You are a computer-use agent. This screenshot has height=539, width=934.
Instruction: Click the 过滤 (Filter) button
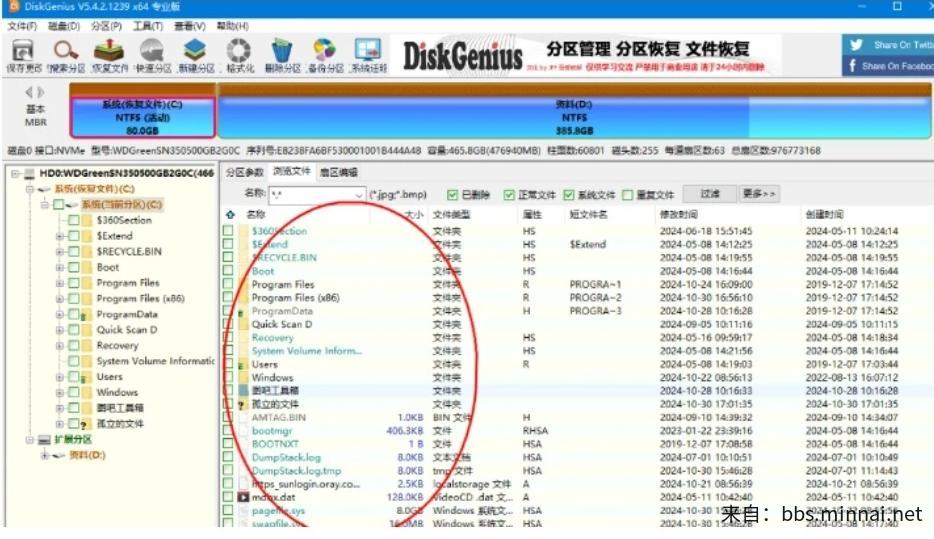[710, 194]
